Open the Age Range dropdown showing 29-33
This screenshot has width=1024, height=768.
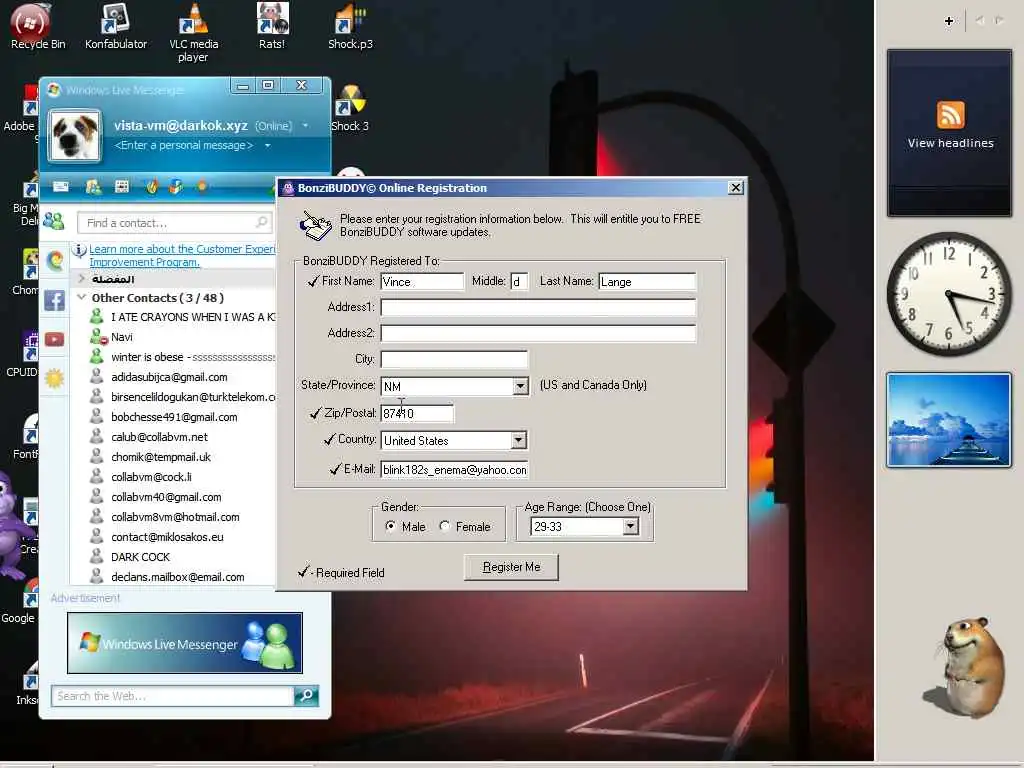click(630, 526)
